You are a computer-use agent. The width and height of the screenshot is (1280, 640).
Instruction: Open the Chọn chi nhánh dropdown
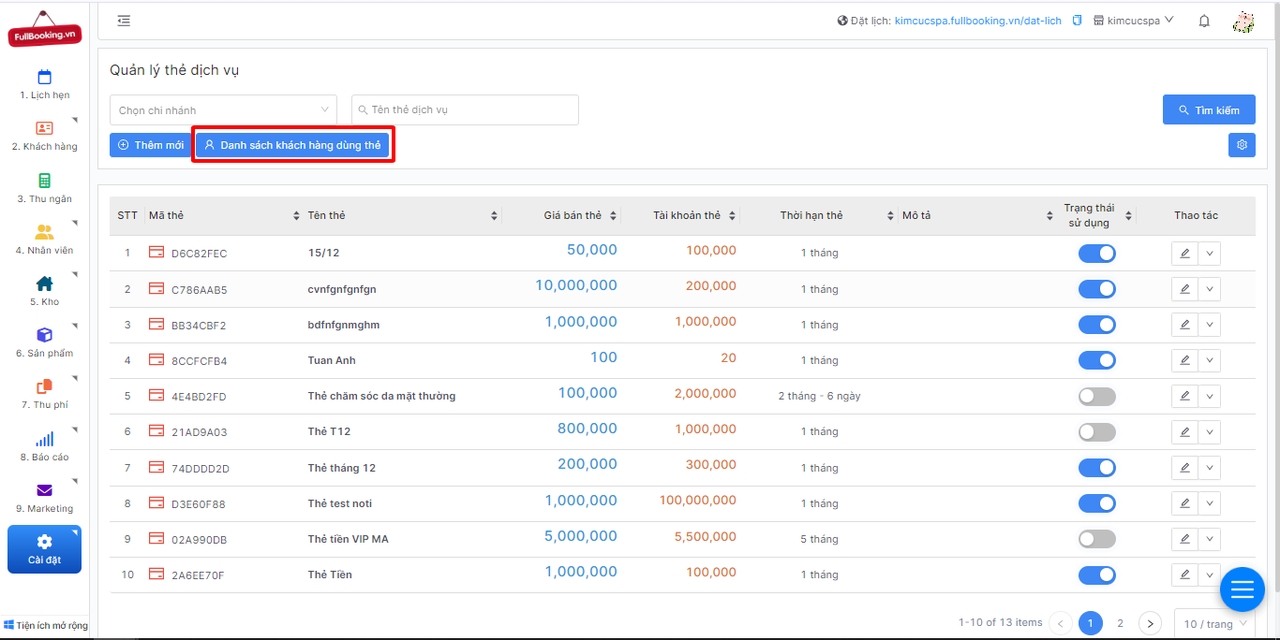(224, 110)
